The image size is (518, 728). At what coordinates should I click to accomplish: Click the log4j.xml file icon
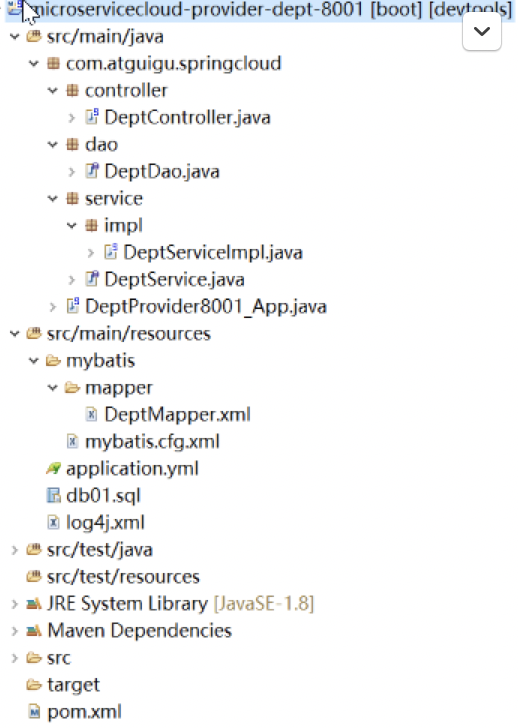53,522
